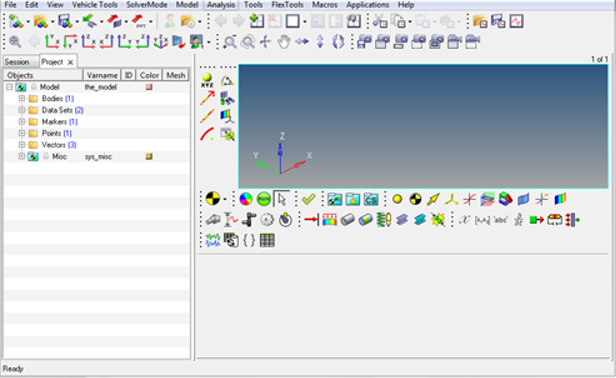Expand the Data Sets folder
This screenshot has height=378, width=616.
click(22, 110)
